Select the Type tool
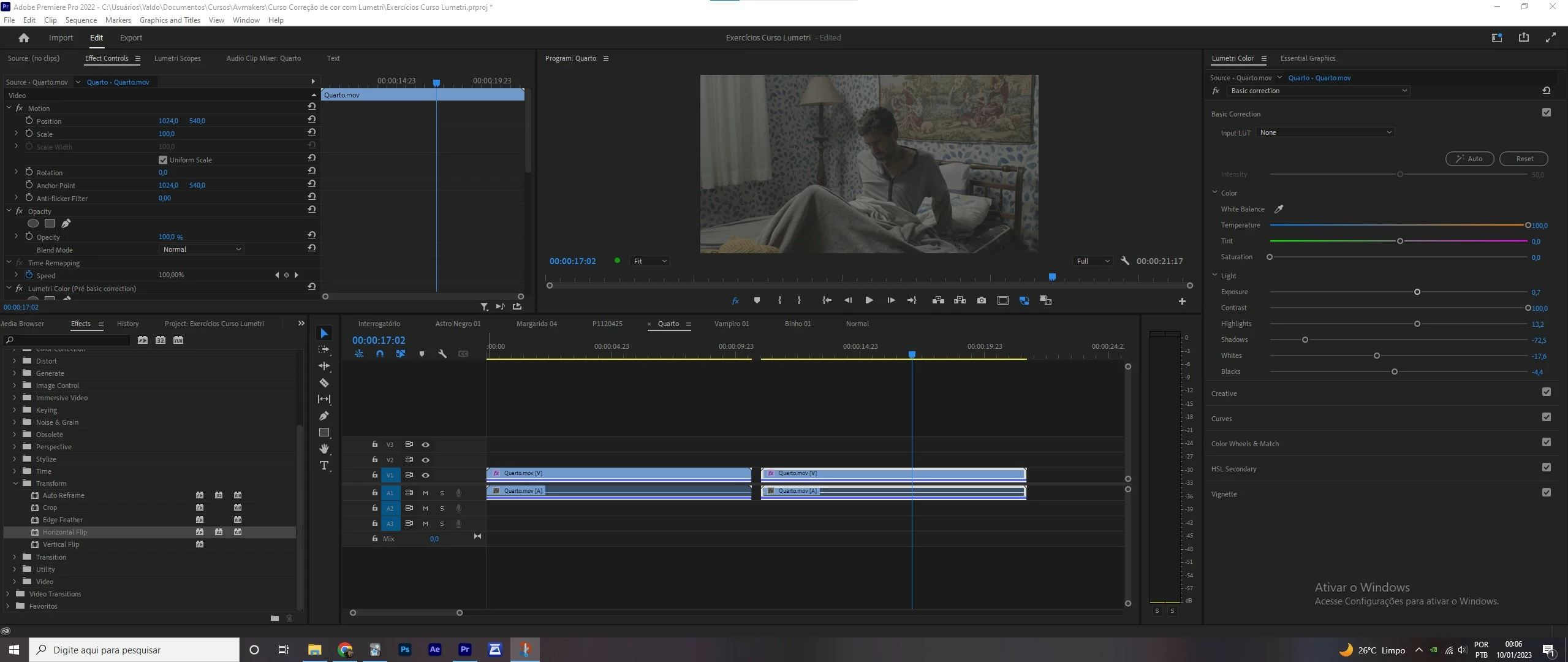Screen dimensions: 1568x662 [x=324, y=466]
